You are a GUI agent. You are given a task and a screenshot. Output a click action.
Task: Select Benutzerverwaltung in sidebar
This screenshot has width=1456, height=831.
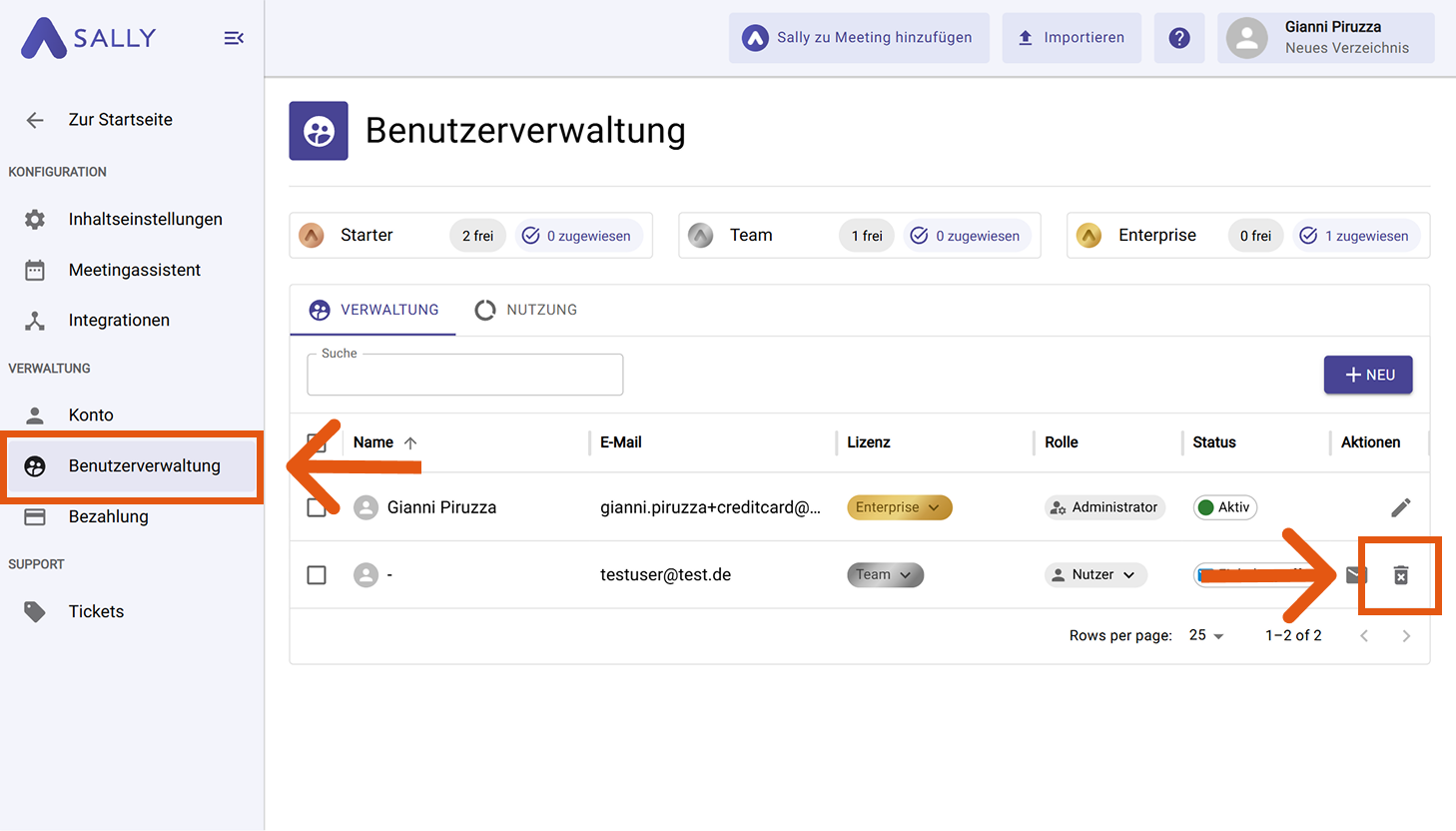pyautogui.click(x=132, y=465)
